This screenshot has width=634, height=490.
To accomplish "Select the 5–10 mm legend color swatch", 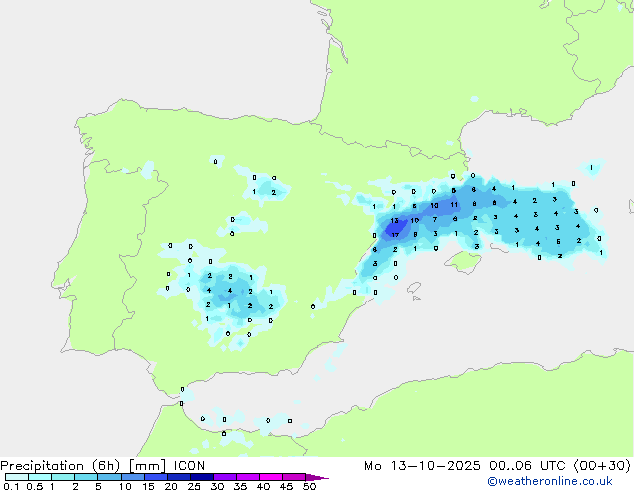I will 109,477.
